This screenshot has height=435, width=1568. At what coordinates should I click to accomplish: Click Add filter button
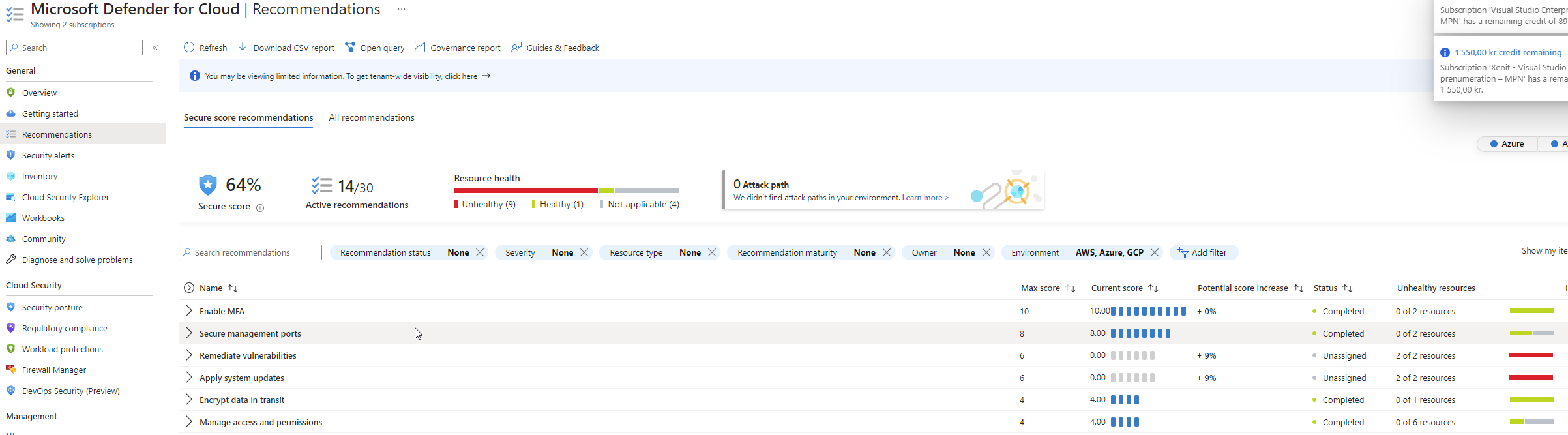(x=1204, y=252)
